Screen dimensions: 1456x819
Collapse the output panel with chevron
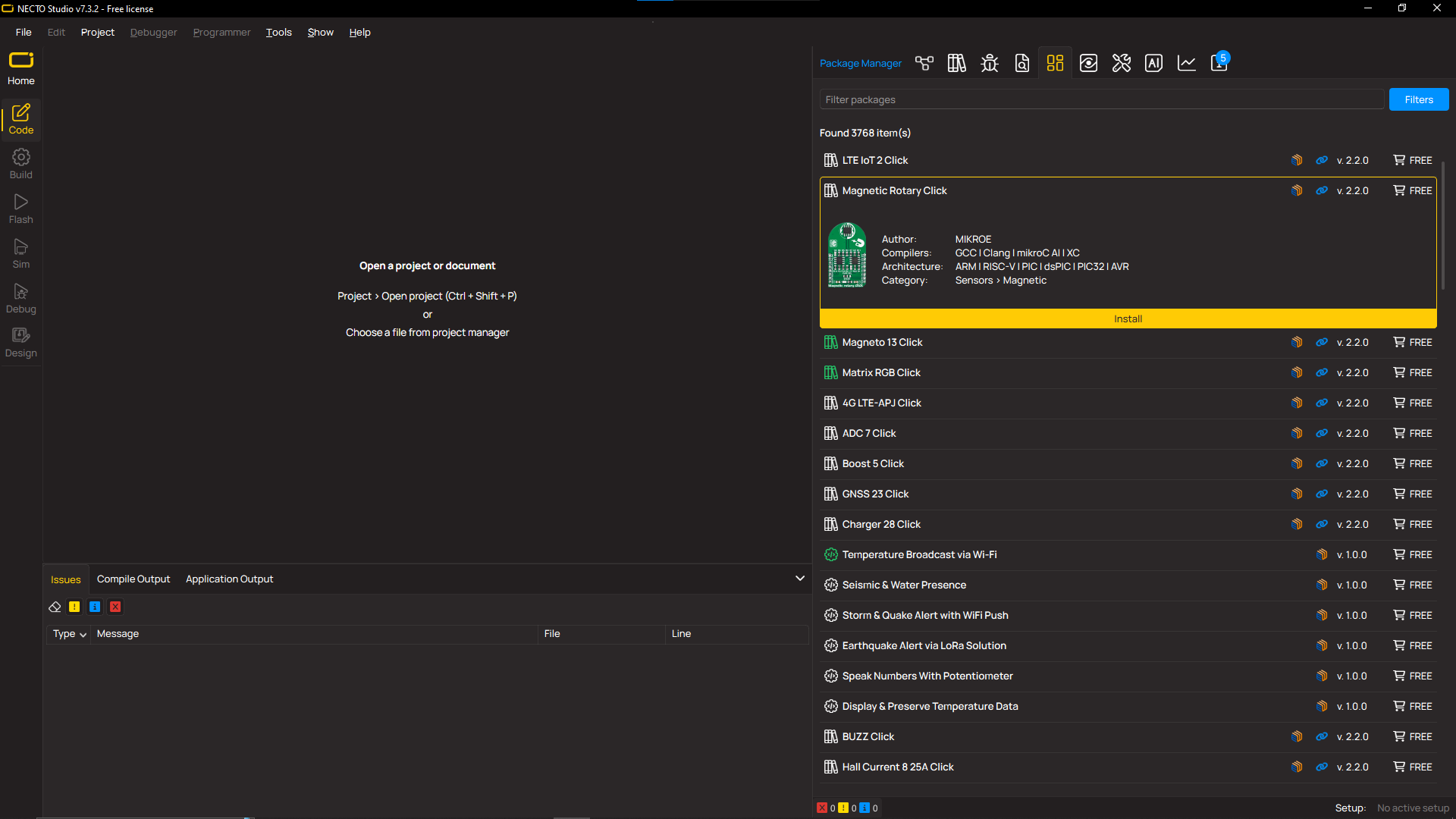[799, 578]
